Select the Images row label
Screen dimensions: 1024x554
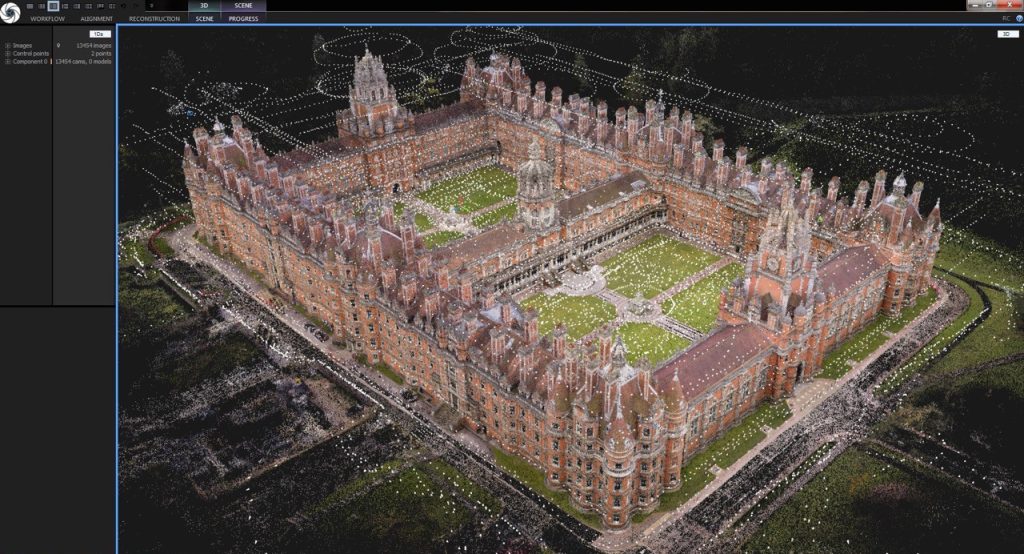click(22, 46)
